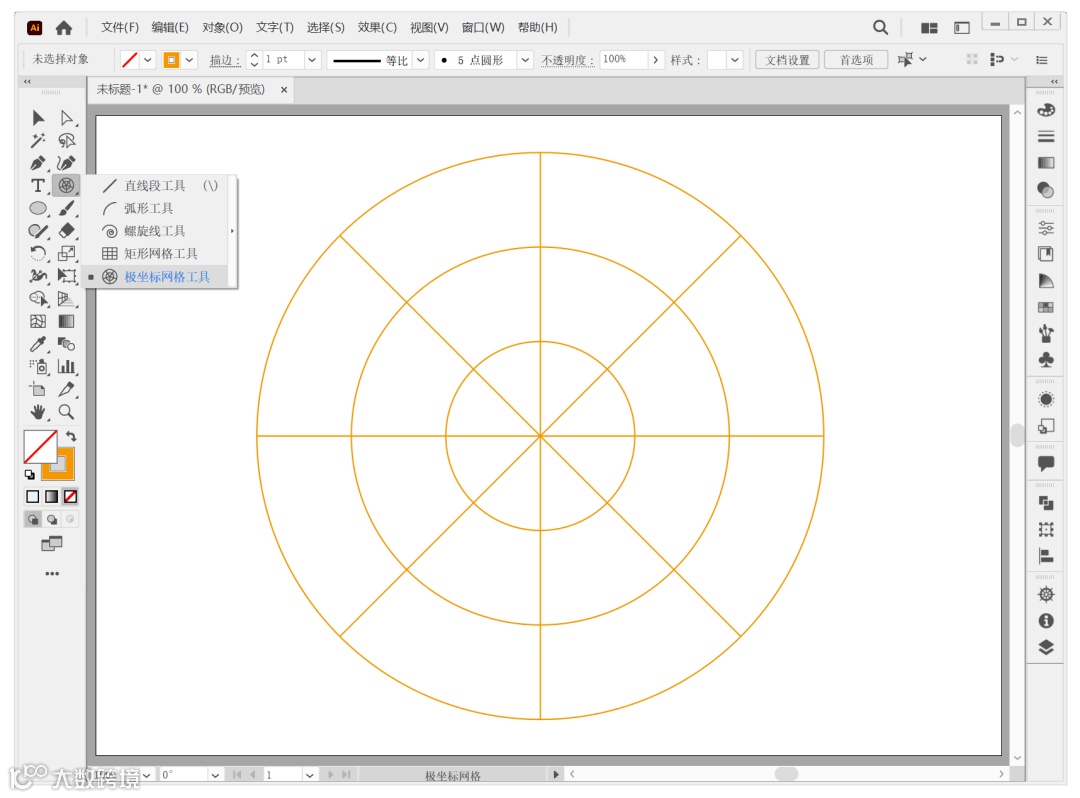The width and height of the screenshot is (1080, 798).
Task: Open the 样式 style dropdown
Action: point(735,60)
